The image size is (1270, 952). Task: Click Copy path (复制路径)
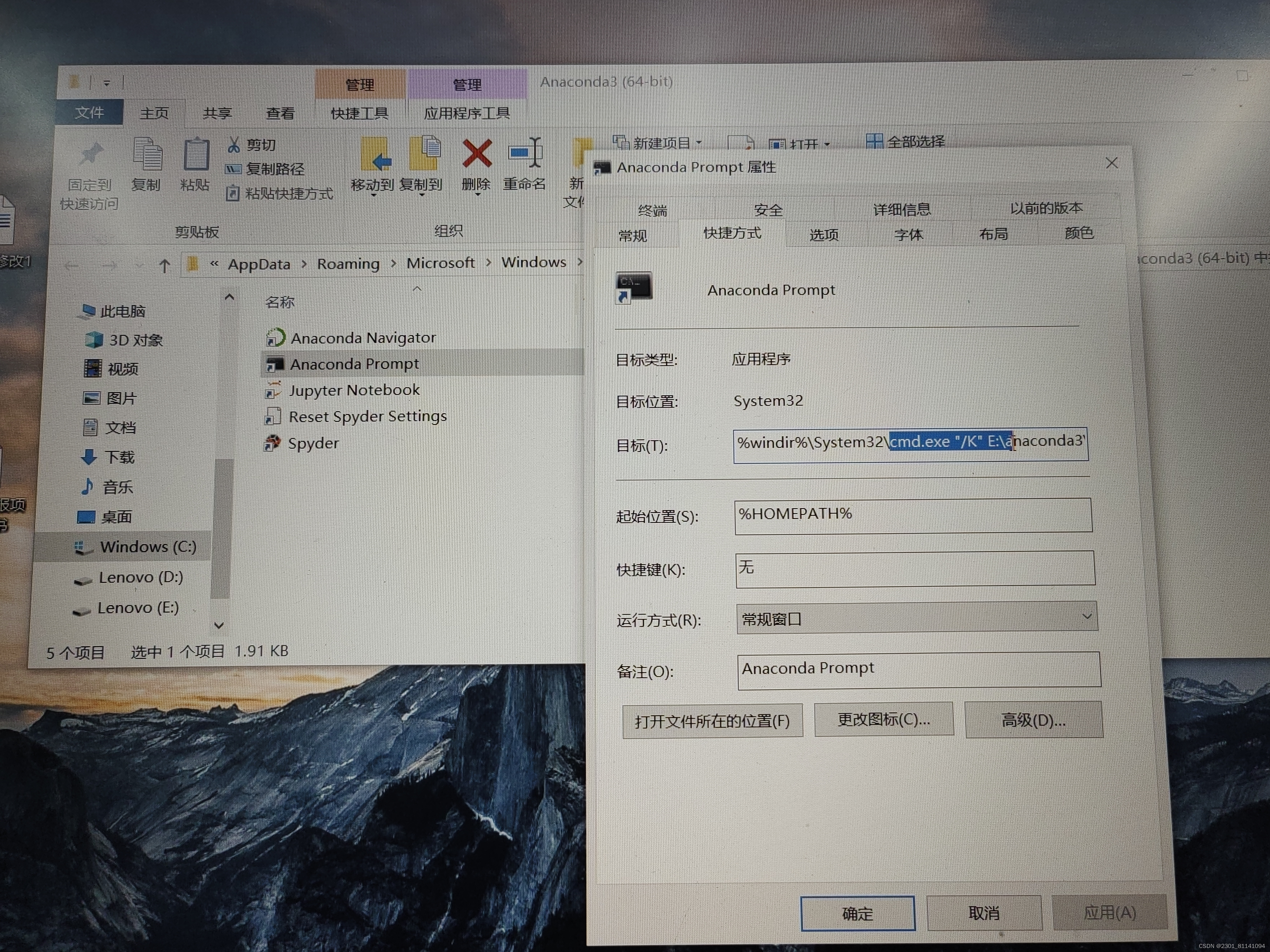coord(265,169)
